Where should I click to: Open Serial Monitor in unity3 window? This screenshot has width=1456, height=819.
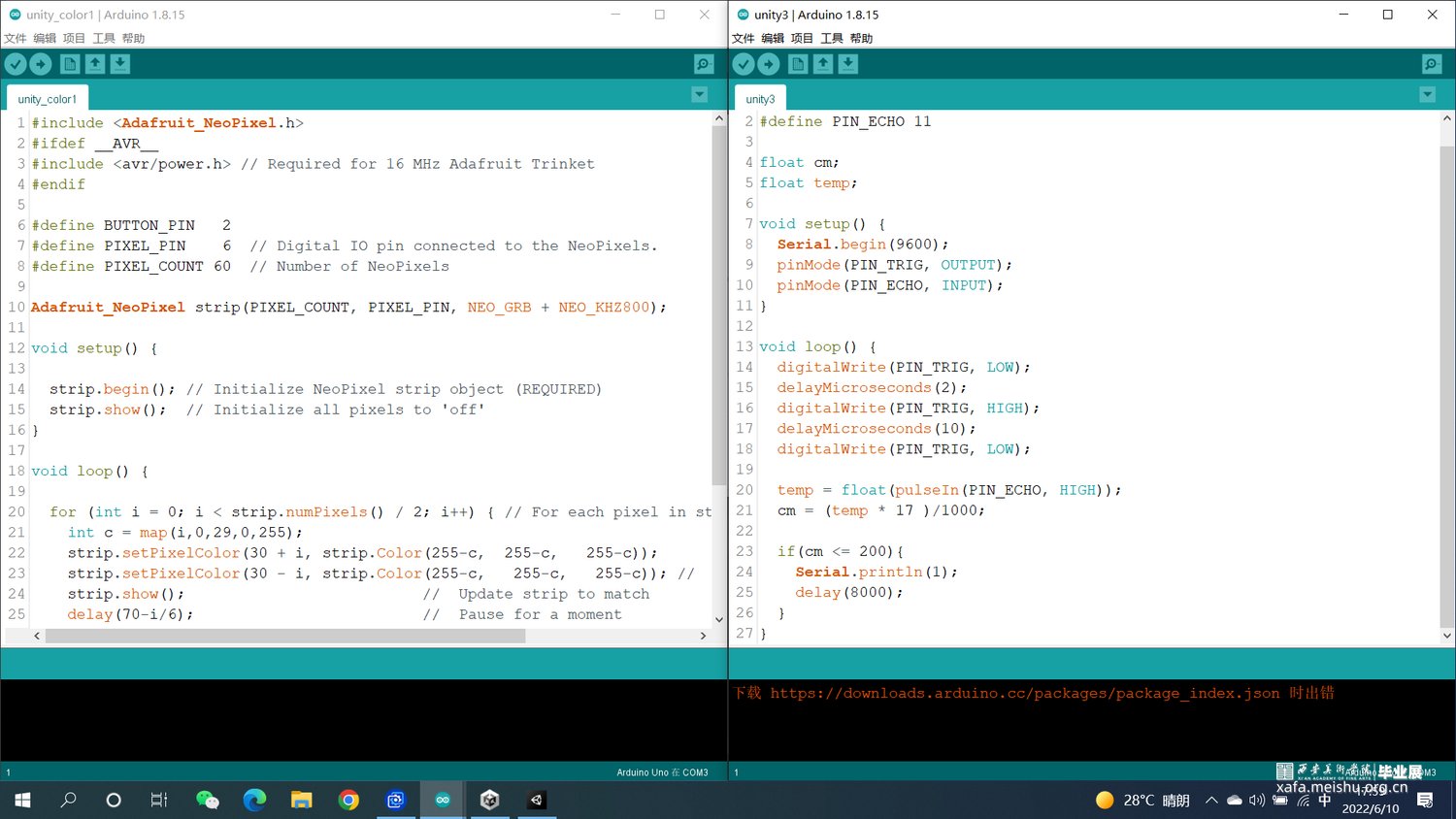[1432, 64]
